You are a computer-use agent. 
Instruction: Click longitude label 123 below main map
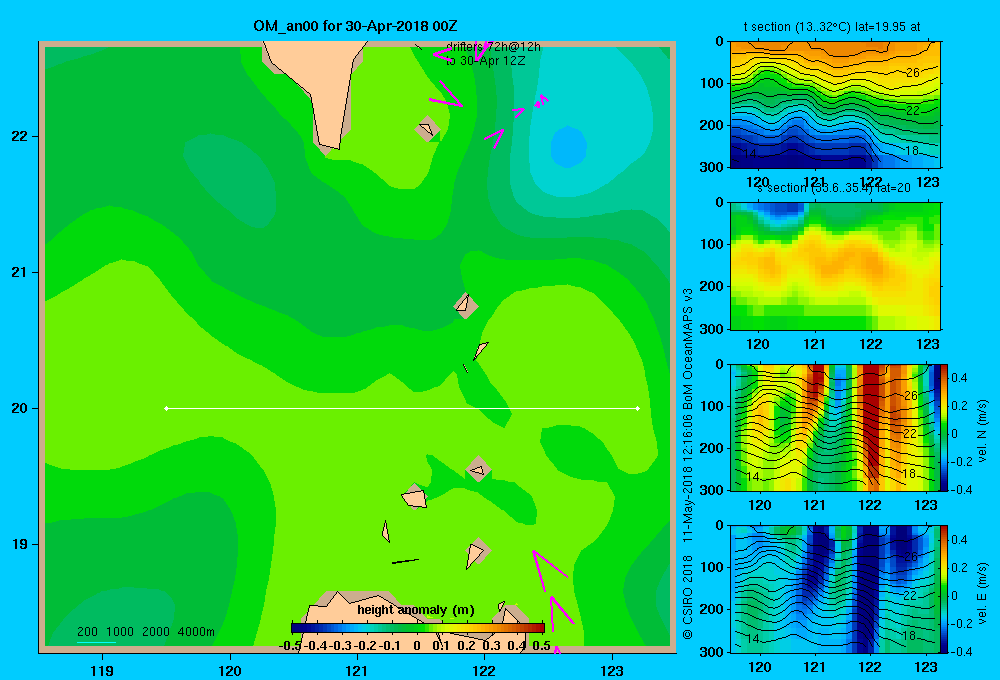coord(612,670)
